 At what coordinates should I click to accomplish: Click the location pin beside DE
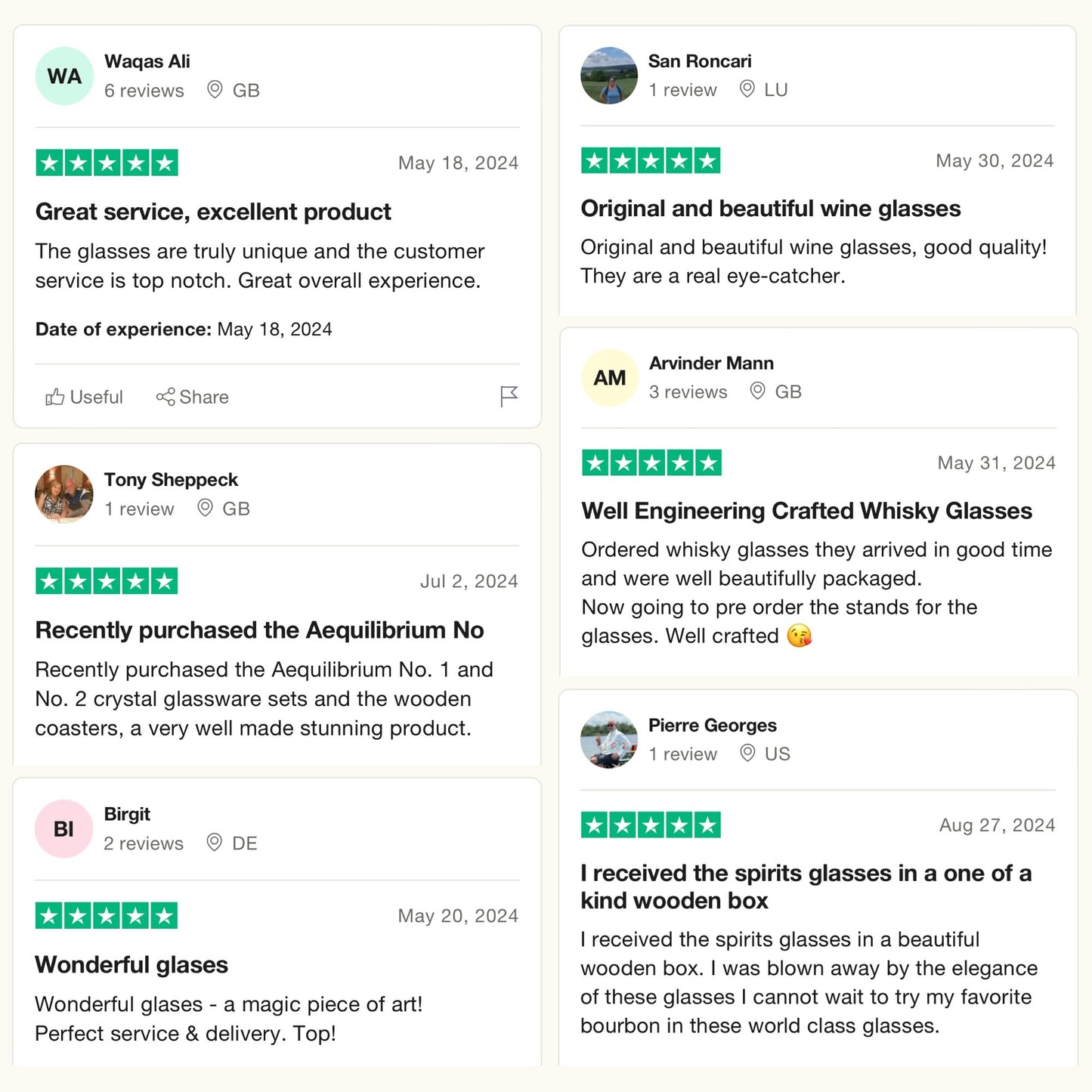(x=215, y=843)
